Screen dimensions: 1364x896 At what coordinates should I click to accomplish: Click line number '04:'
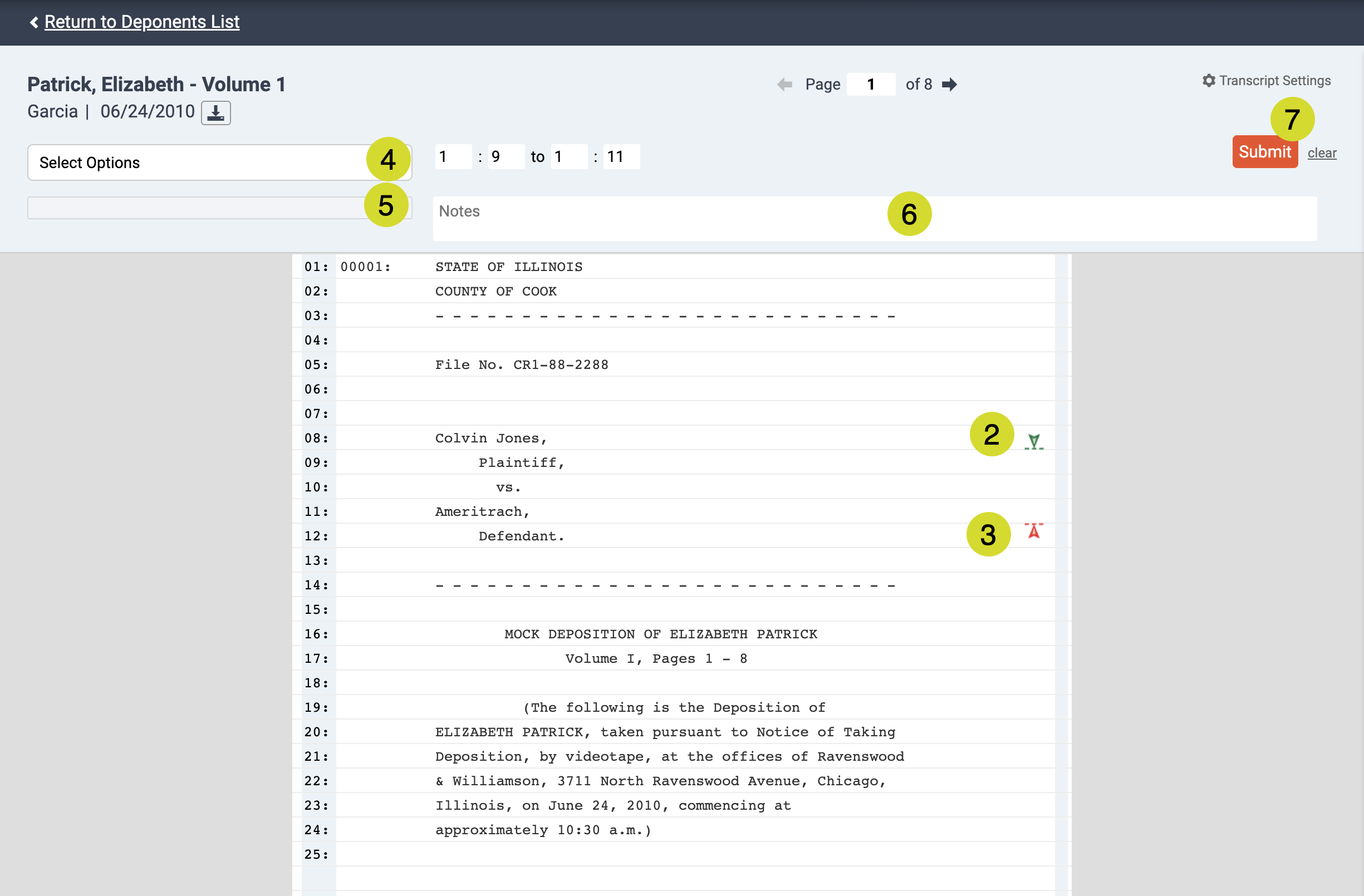tap(316, 340)
